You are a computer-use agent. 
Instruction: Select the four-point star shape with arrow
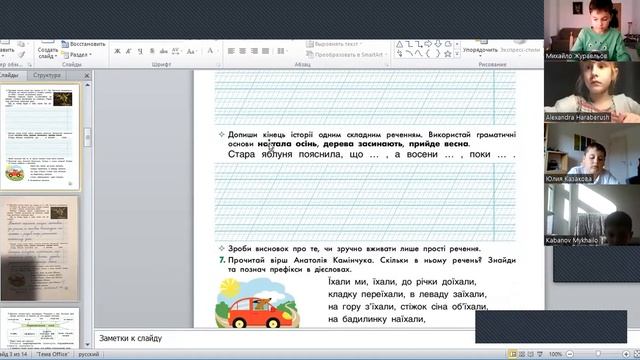pyautogui.click(x=400, y=53)
